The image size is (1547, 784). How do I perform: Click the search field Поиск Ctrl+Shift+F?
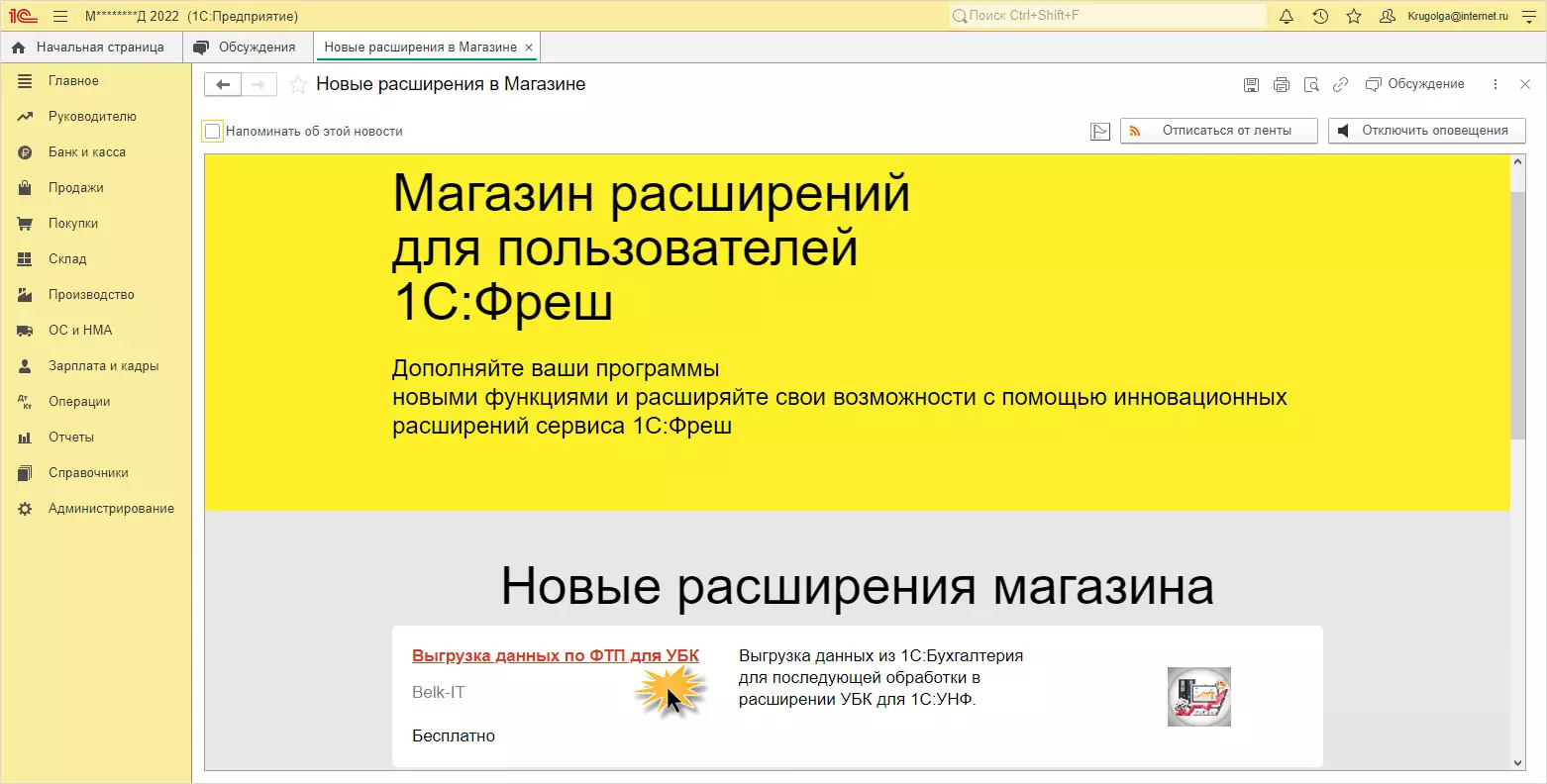1108,16
